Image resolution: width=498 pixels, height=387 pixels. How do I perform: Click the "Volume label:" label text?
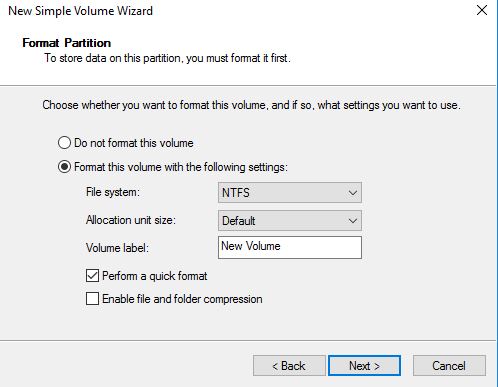(x=117, y=248)
